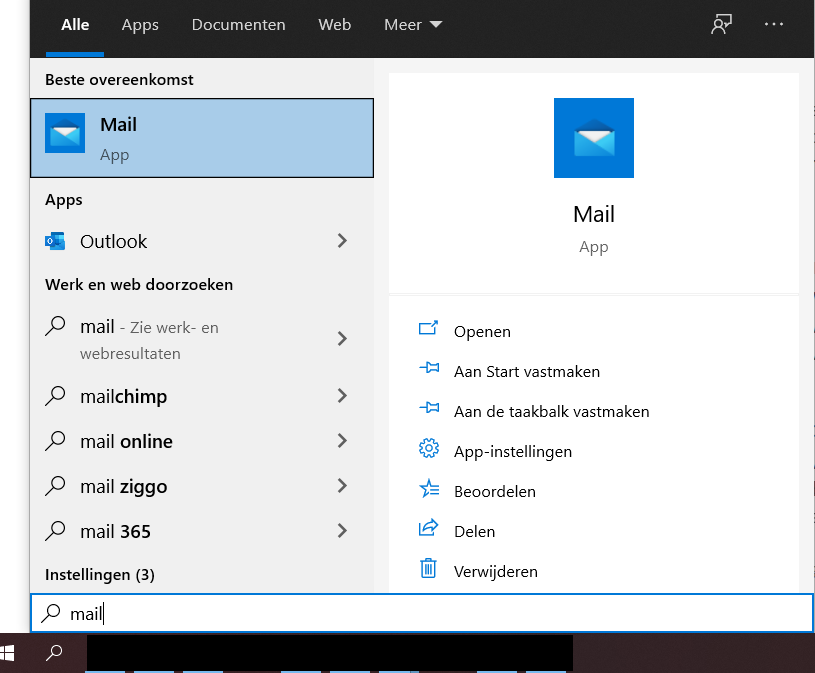815x673 pixels.
Task: Click the pin icon for taakbalk vastmaken
Action: [x=428, y=410]
